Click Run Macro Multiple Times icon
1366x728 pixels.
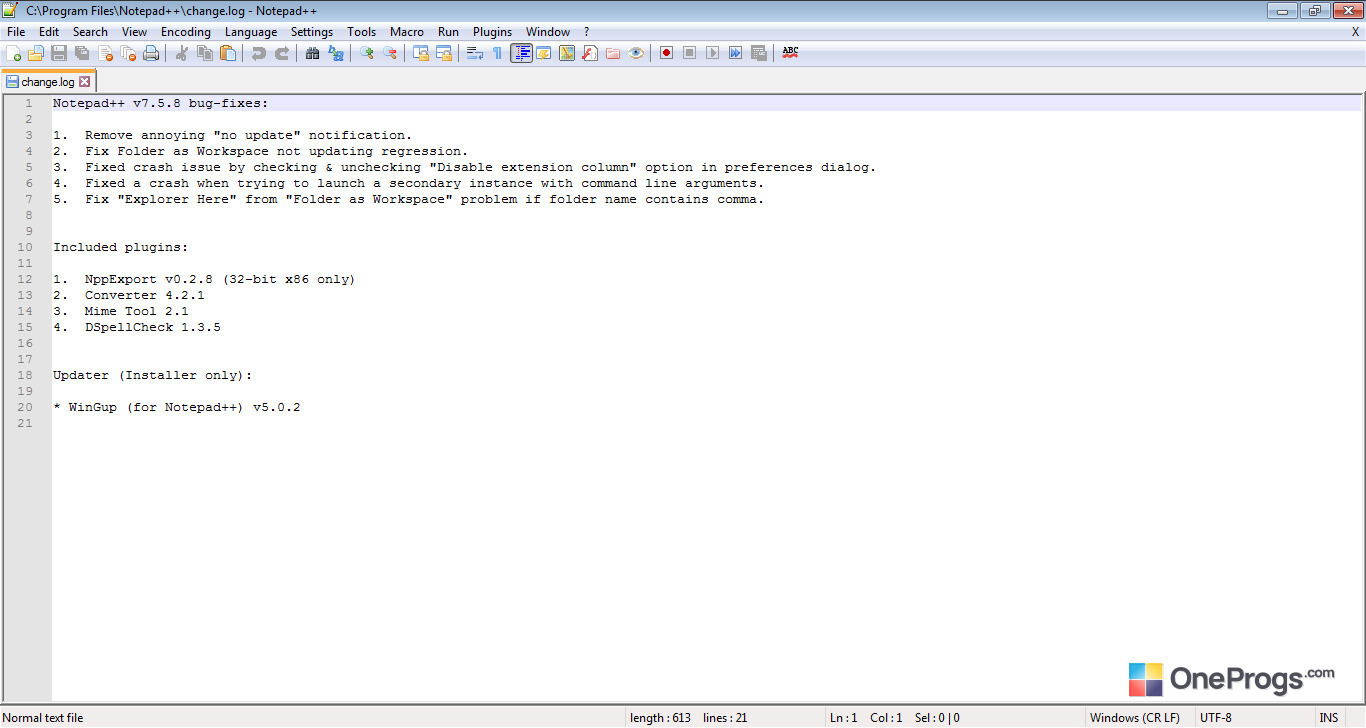pyautogui.click(x=736, y=53)
